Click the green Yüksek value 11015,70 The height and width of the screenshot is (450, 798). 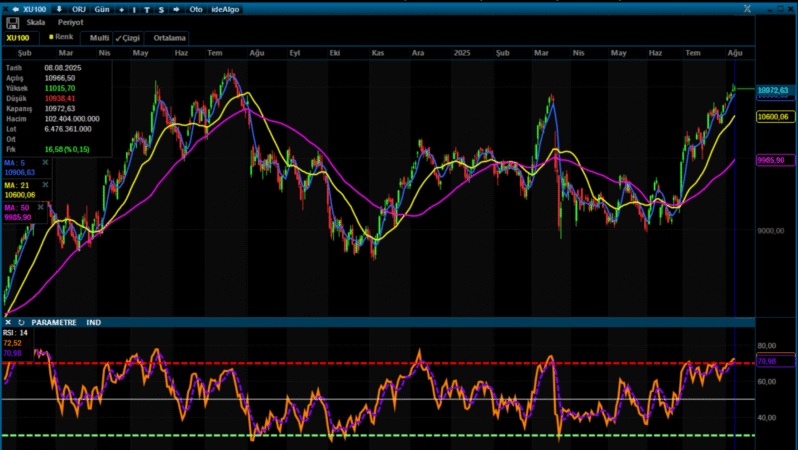[60, 88]
